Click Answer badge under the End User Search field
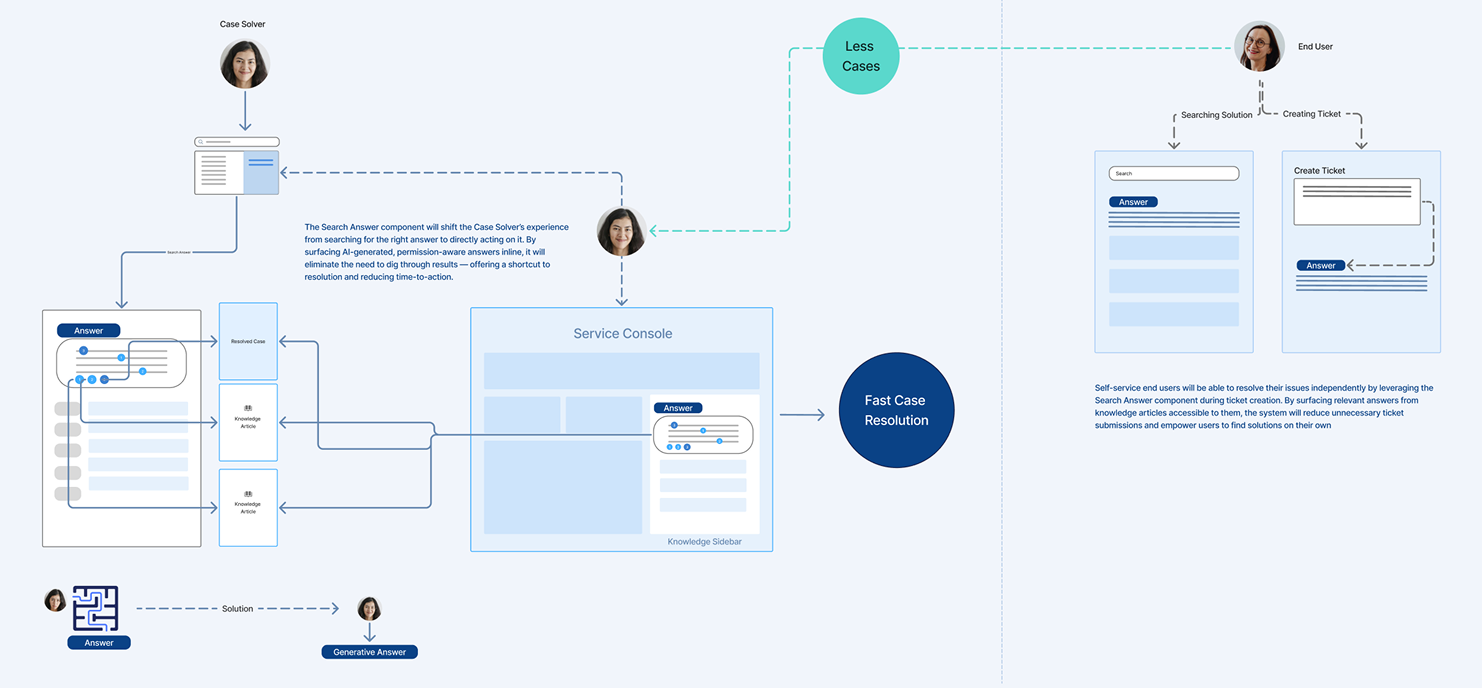Viewport: 1483px width, 688px height. point(1133,202)
